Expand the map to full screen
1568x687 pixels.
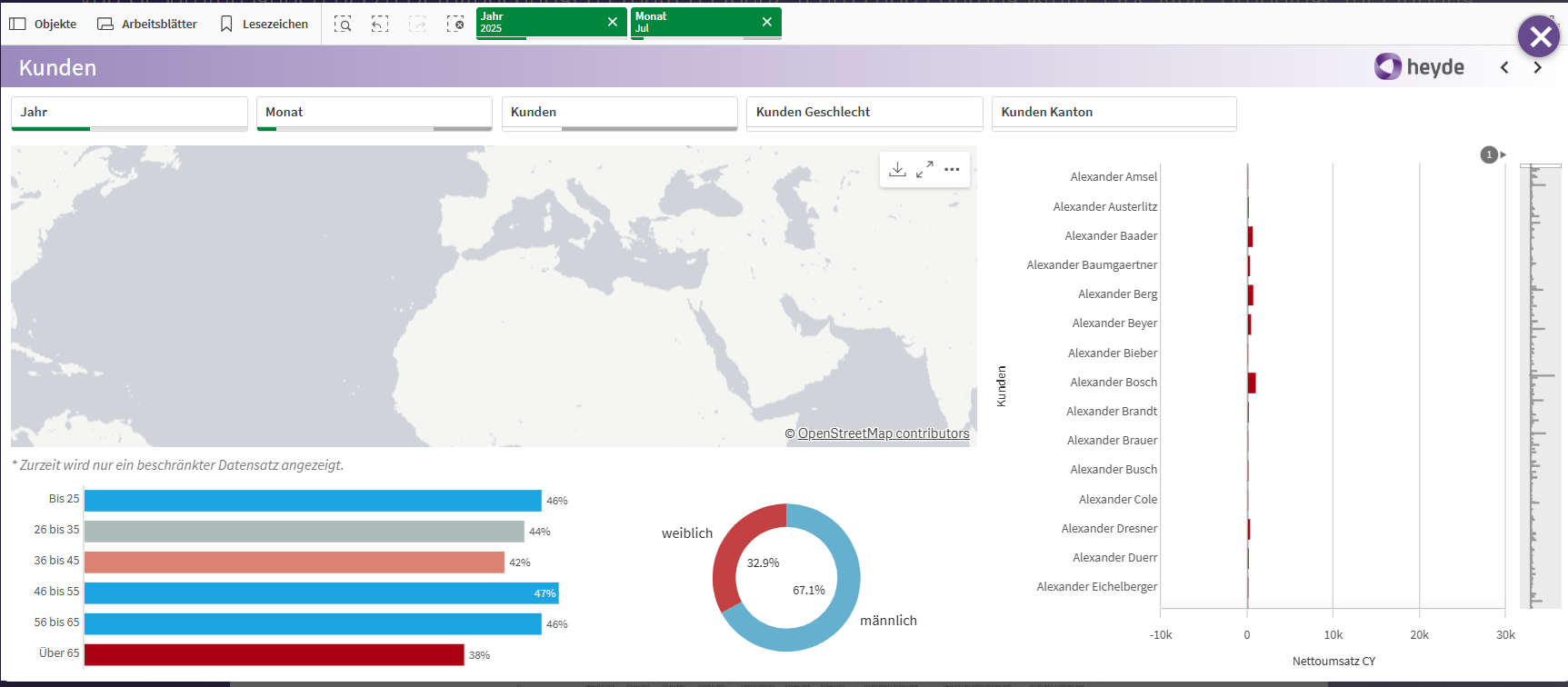(924, 170)
